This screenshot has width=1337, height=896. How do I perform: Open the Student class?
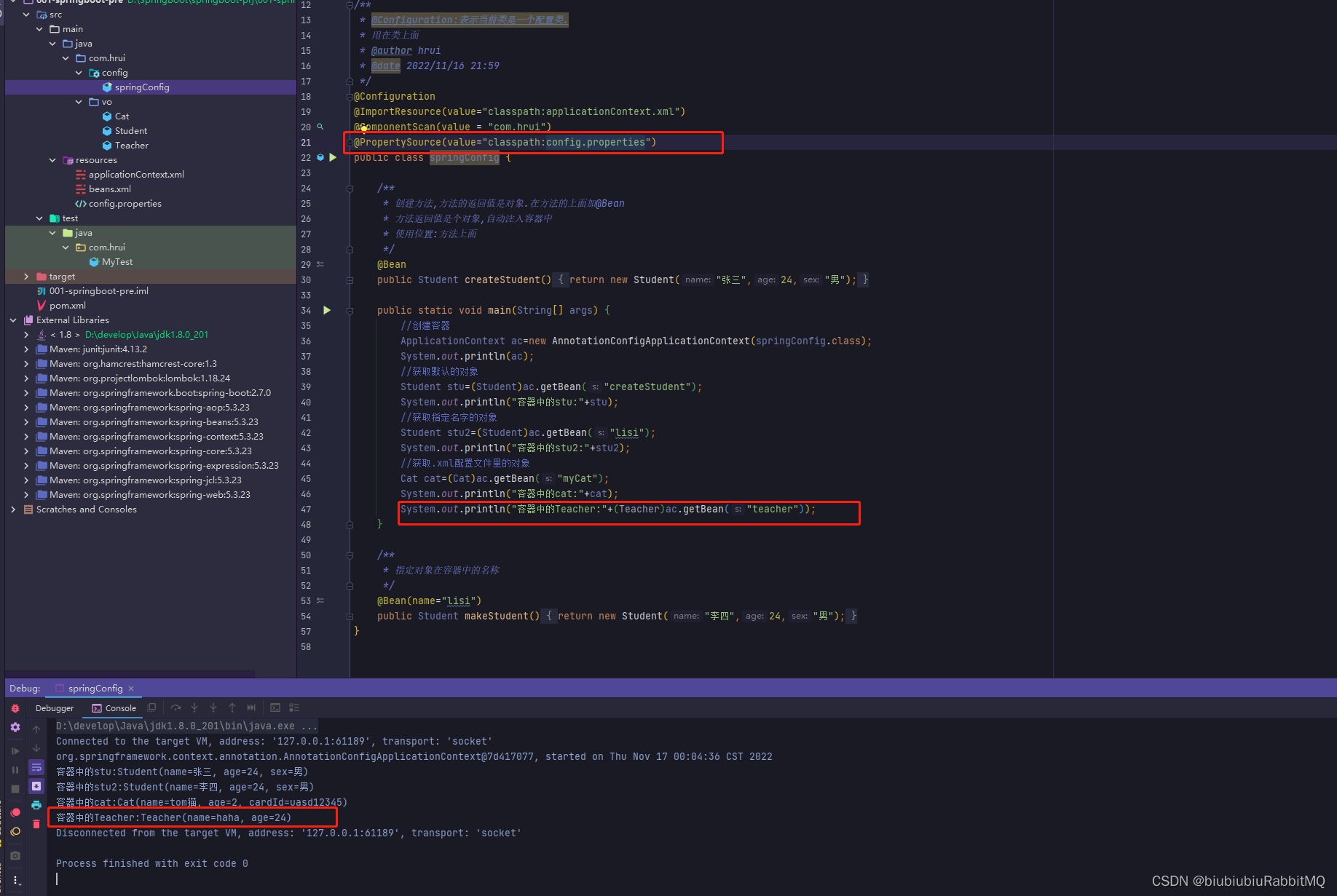(131, 131)
